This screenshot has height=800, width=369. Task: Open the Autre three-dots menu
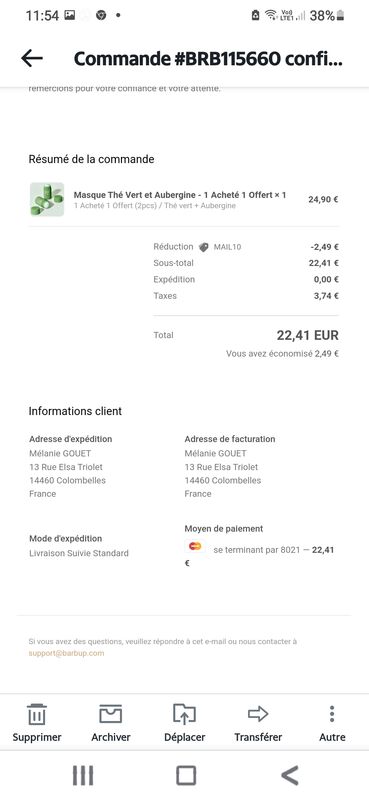point(332,714)
